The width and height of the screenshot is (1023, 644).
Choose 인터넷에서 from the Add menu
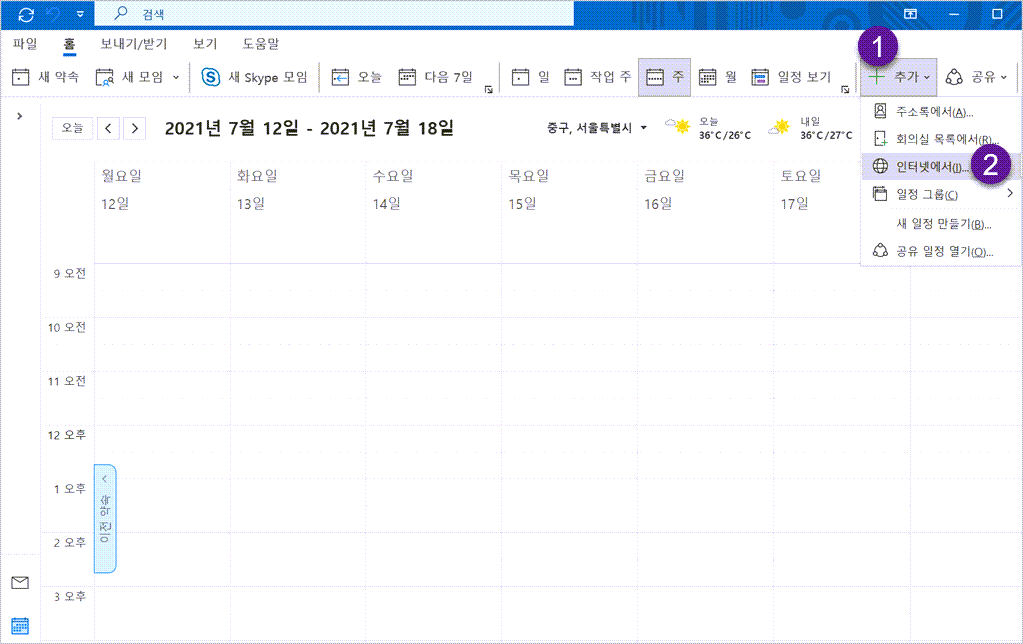pos(925,166)
